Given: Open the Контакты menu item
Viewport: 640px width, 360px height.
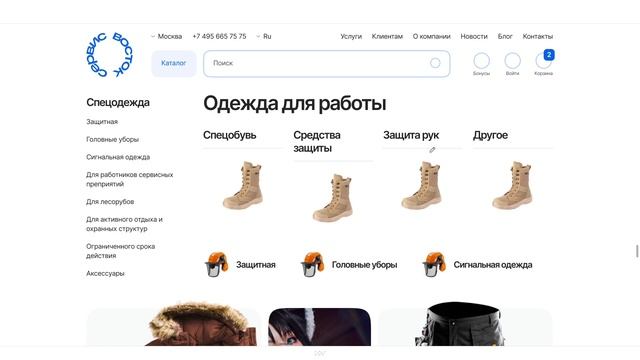Looking at the screenshot, I should [x=538, y=36].
